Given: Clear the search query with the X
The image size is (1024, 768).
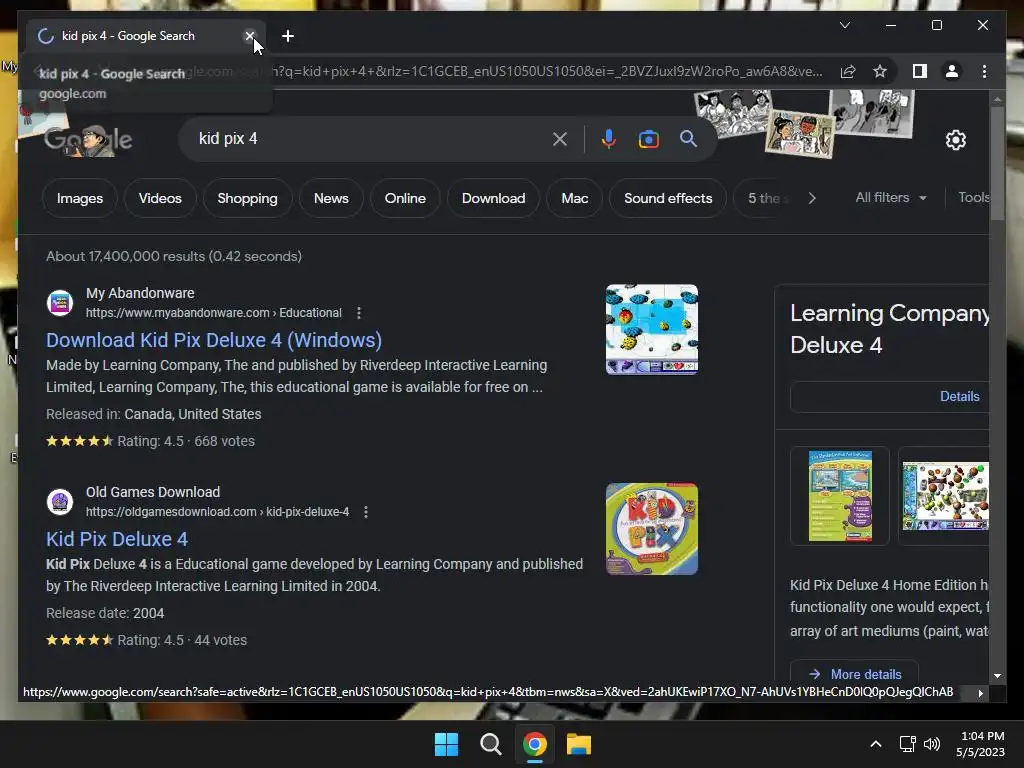Looking at the screenshot, I should tap(560, 138).
